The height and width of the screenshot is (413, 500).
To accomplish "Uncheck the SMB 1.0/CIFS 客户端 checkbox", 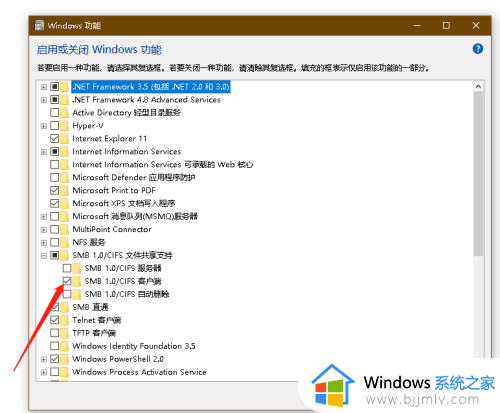I will [x=67, y=281].
